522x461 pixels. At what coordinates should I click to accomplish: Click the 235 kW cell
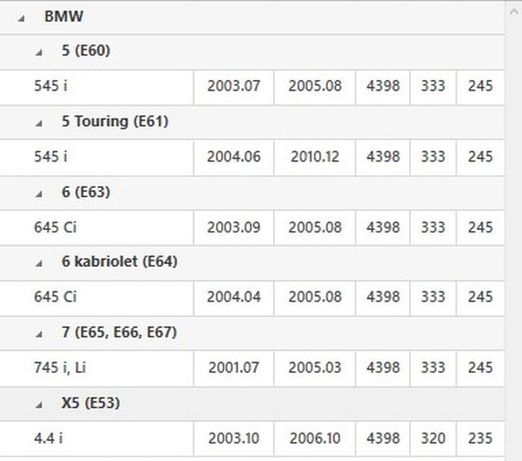[x=480, y=439]
